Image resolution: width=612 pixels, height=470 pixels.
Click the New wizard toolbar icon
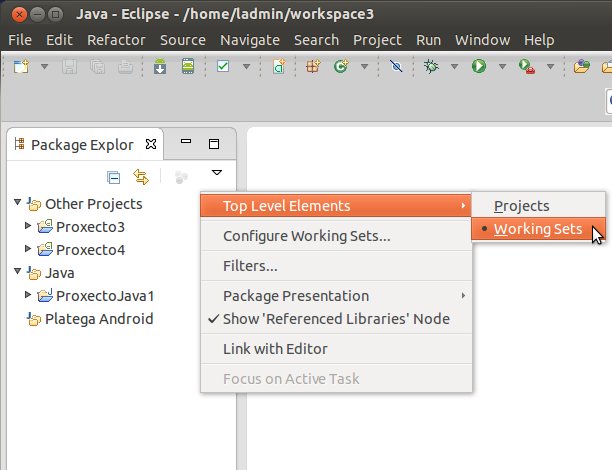coord(21,66)
